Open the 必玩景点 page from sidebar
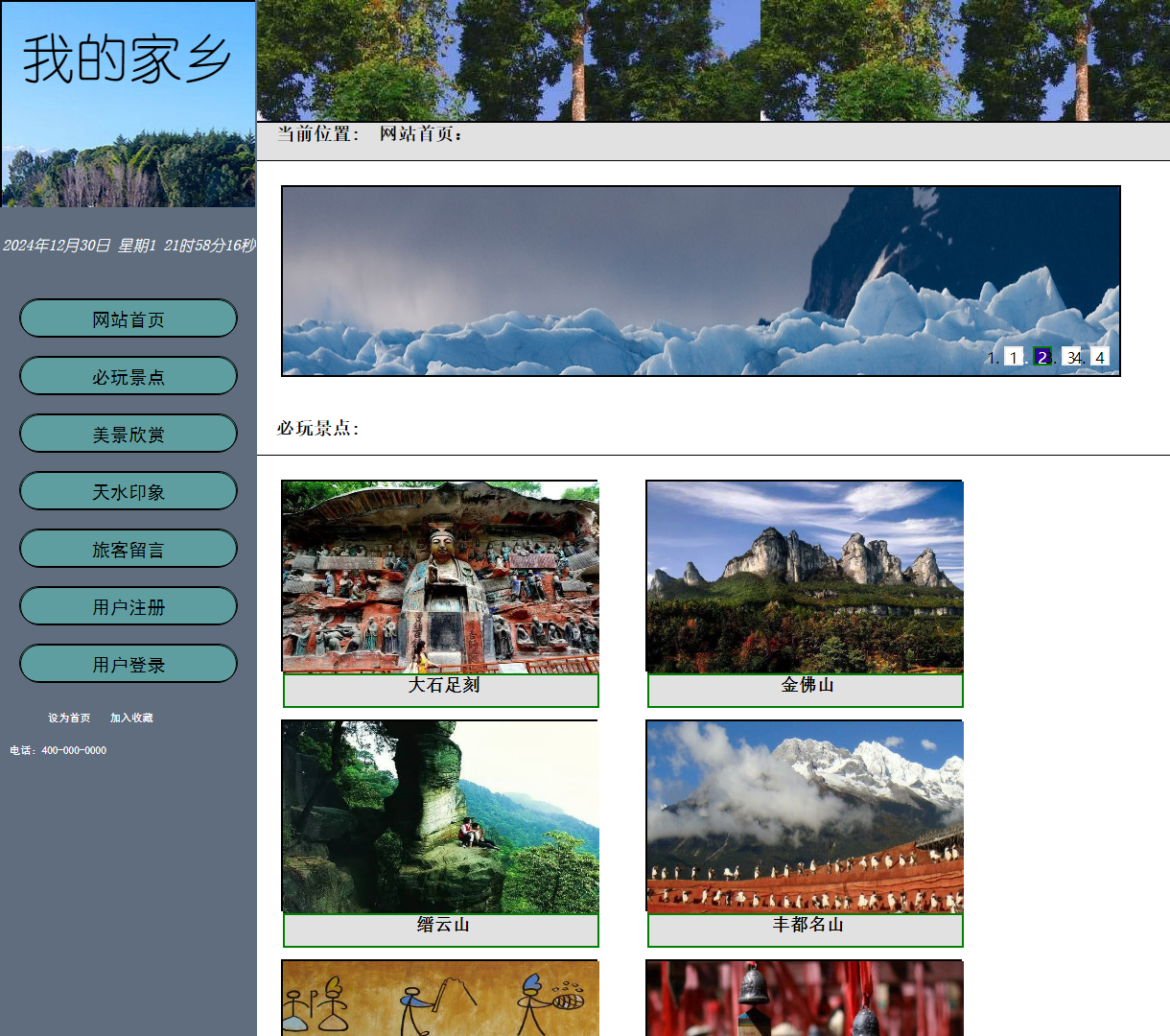Image resolution: width=1170 pixels, height=1036 pixels. [x=129, y=376]
